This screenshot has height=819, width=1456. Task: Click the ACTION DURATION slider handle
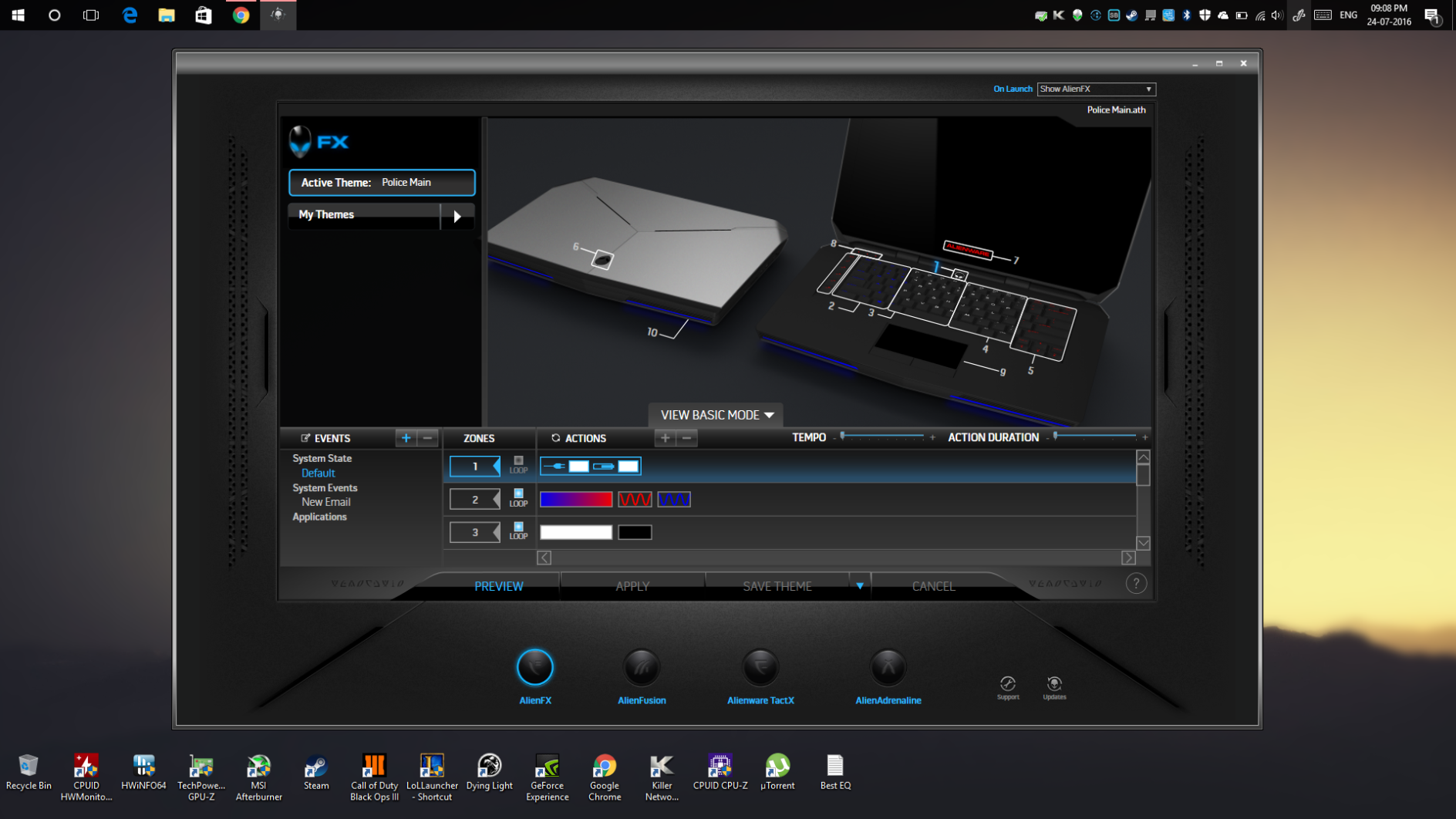click(1055, 436)
